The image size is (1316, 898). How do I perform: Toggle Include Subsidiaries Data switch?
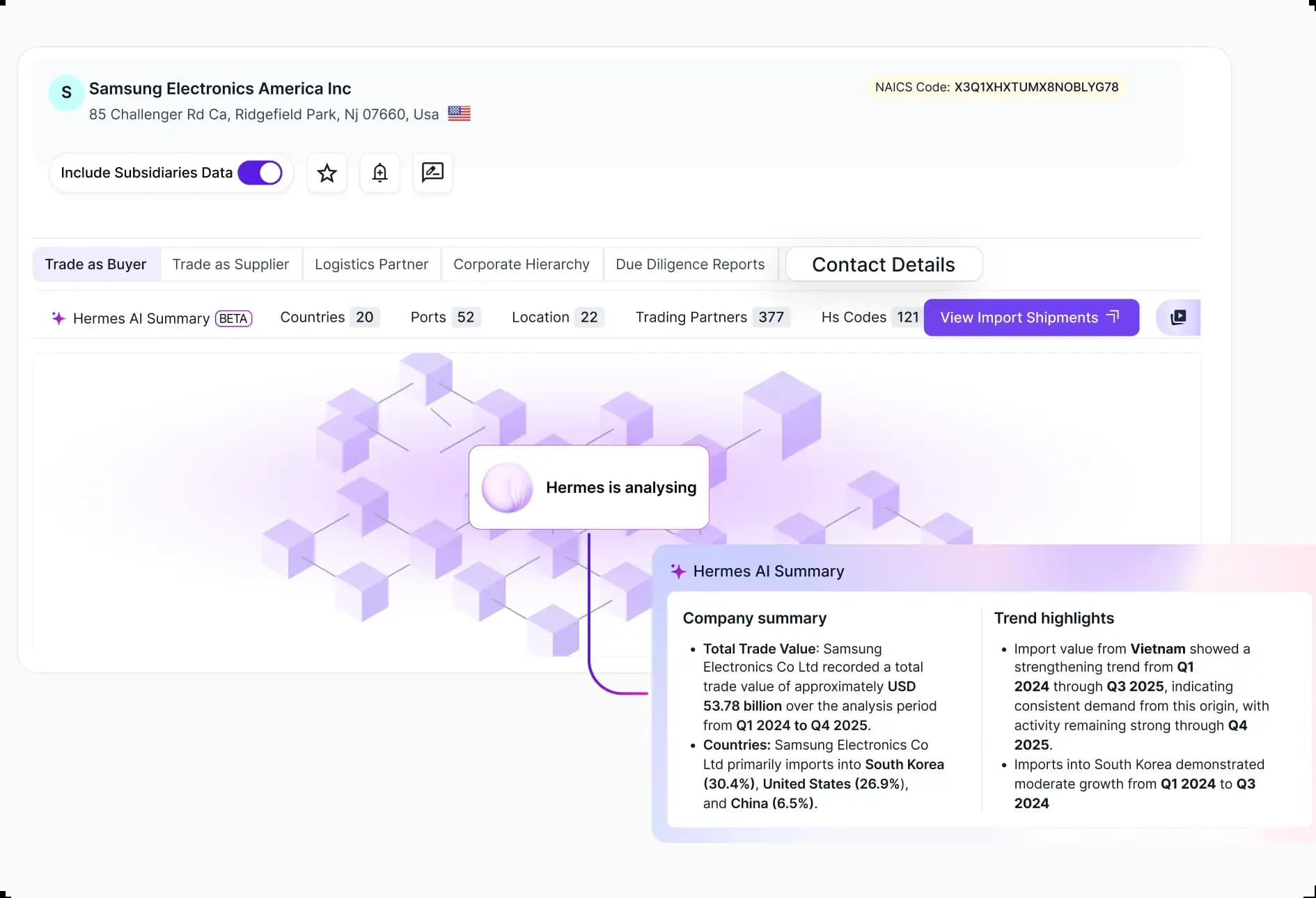pyautogui.click(x=260, y=173)
